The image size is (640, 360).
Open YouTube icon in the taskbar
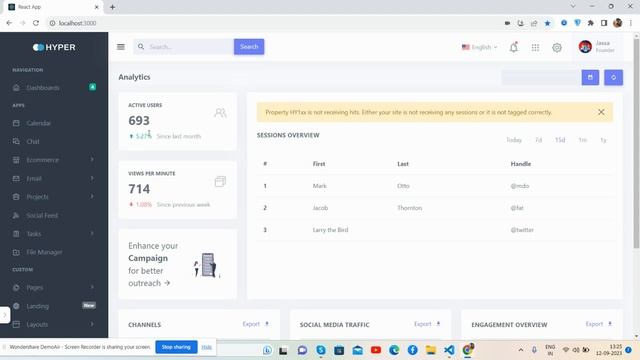pyautogui.click(x=376, y=350)
